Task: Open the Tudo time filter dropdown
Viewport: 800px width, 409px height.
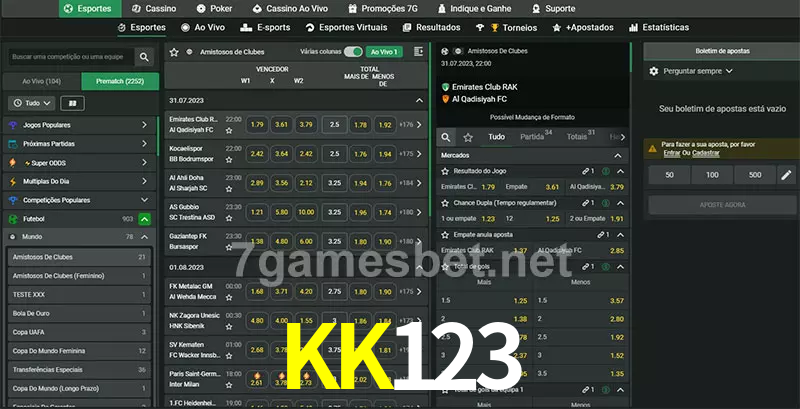Action: coord(32,104)
